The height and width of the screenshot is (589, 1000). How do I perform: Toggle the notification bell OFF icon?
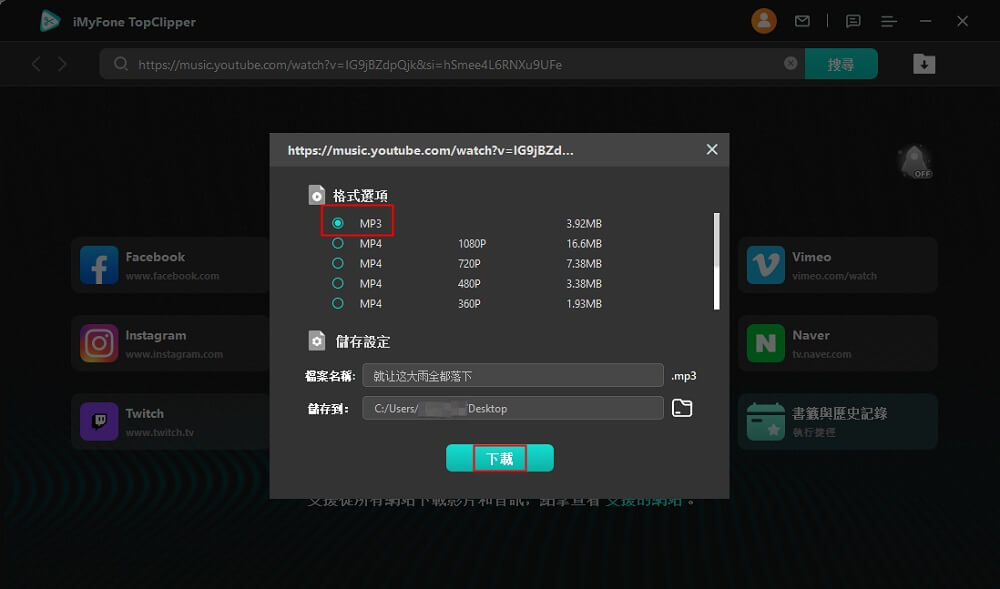point(915,162)
